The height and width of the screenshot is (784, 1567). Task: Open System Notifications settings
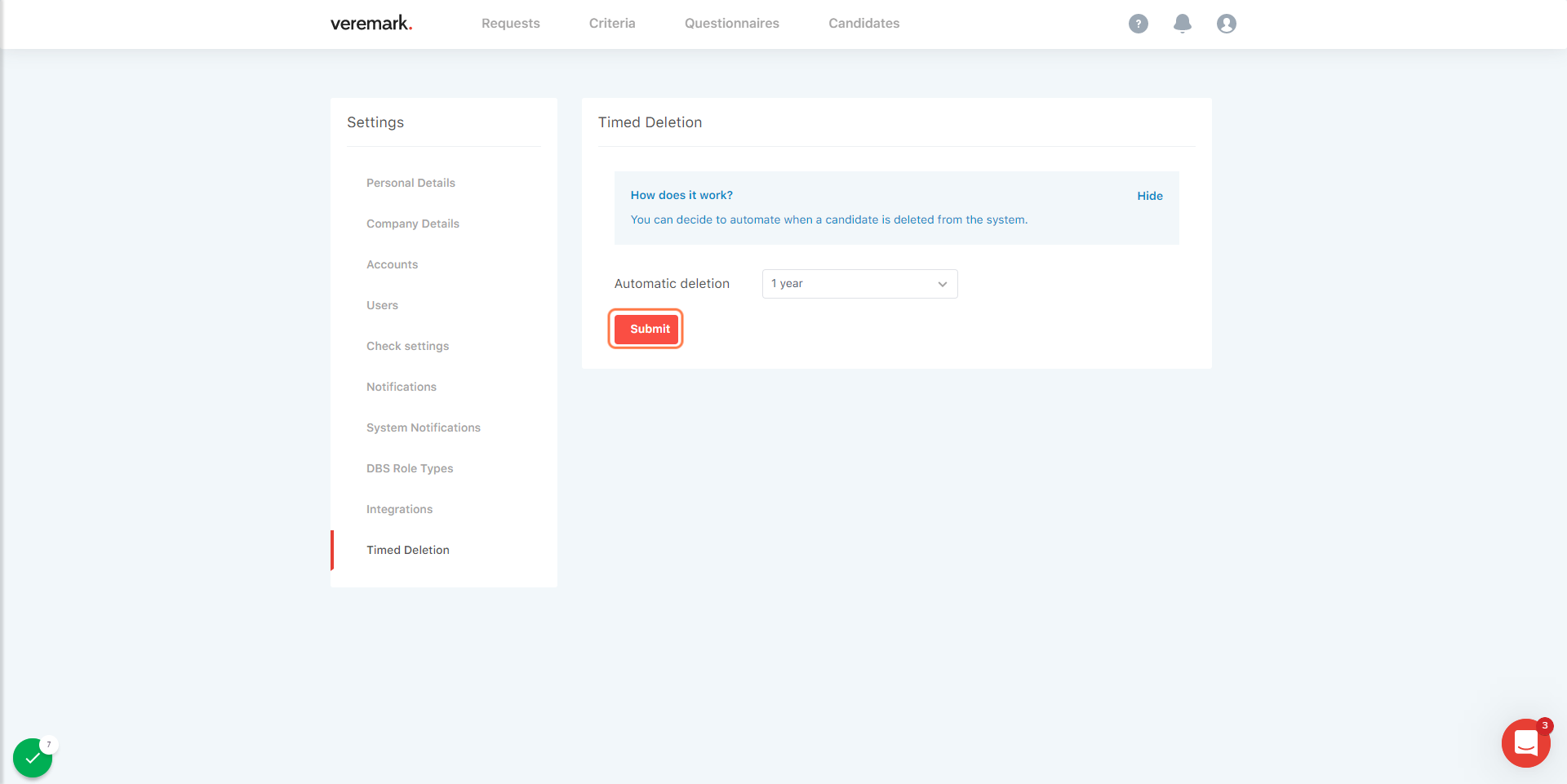tap(424, 427)
